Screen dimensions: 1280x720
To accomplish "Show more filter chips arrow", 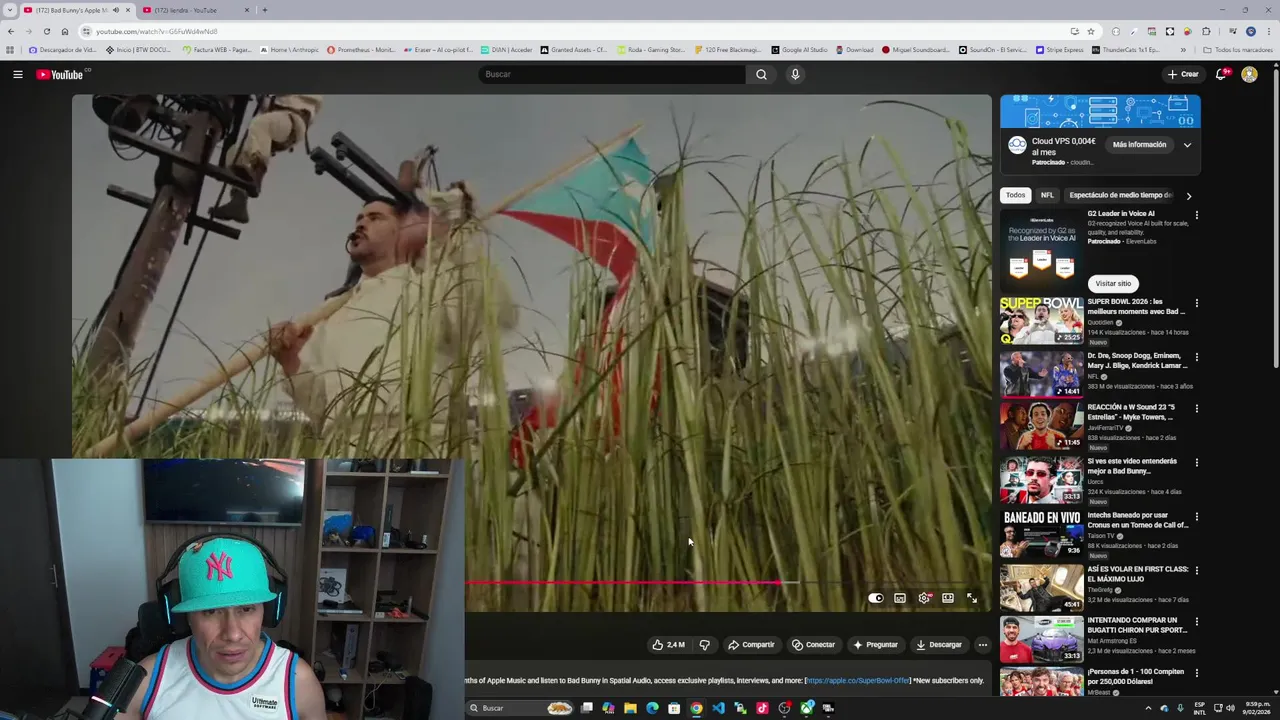I will pos(1188,196).
